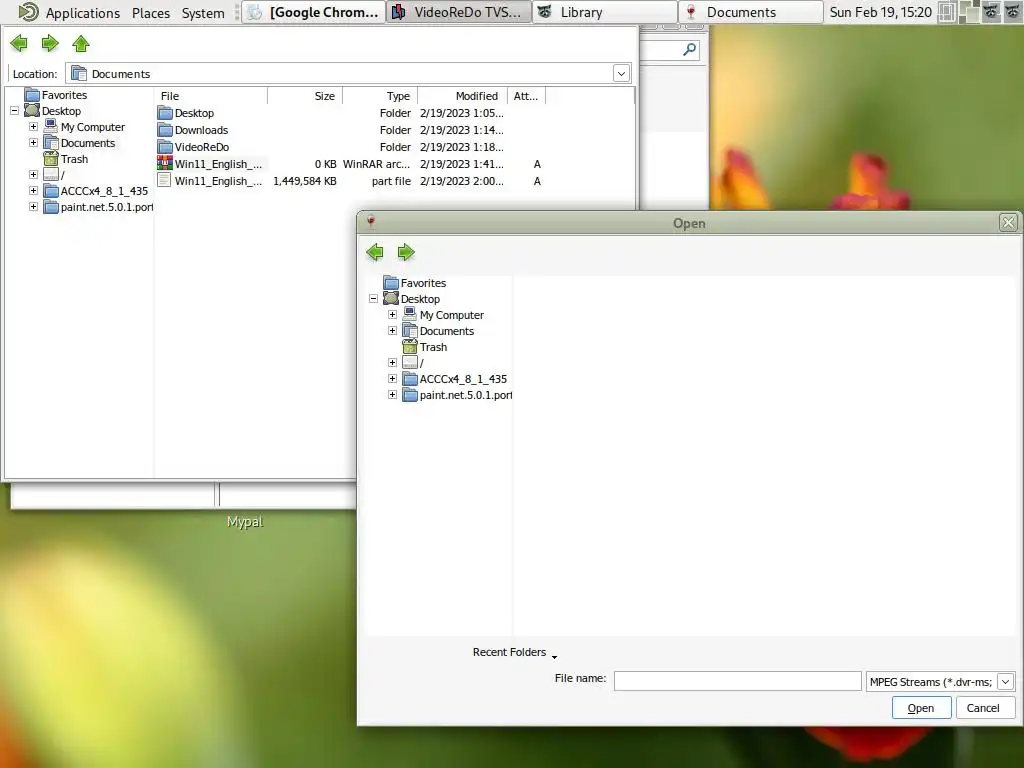Click back arrow in the Open dialog
1024x768 pixels.
[375, 252]
